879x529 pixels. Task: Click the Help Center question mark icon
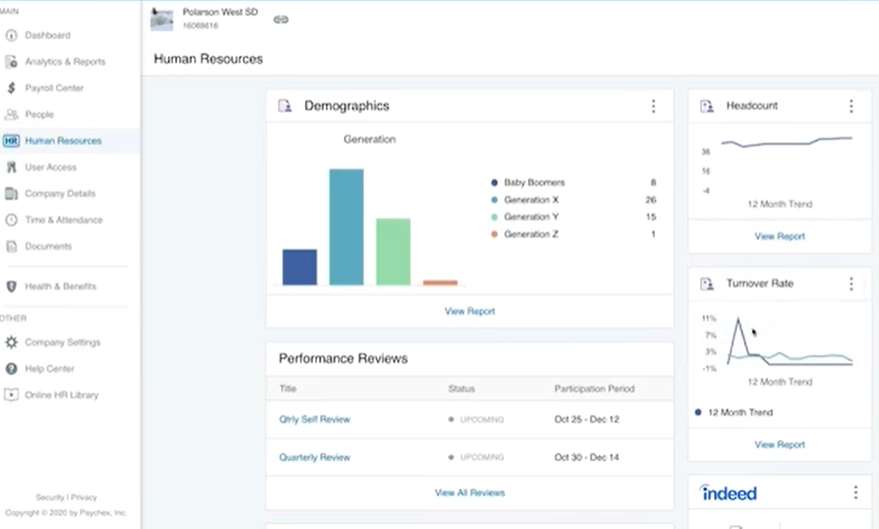tap(11, 368)
